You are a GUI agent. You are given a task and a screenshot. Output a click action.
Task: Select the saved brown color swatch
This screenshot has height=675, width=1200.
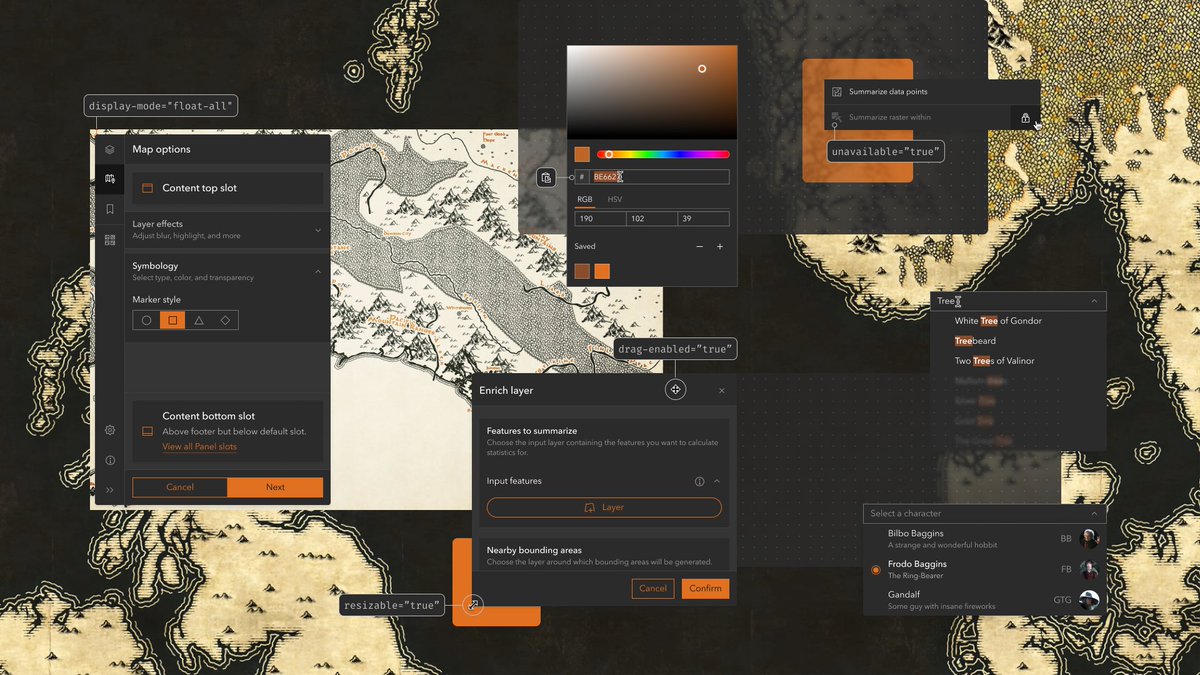click(581, 270)
